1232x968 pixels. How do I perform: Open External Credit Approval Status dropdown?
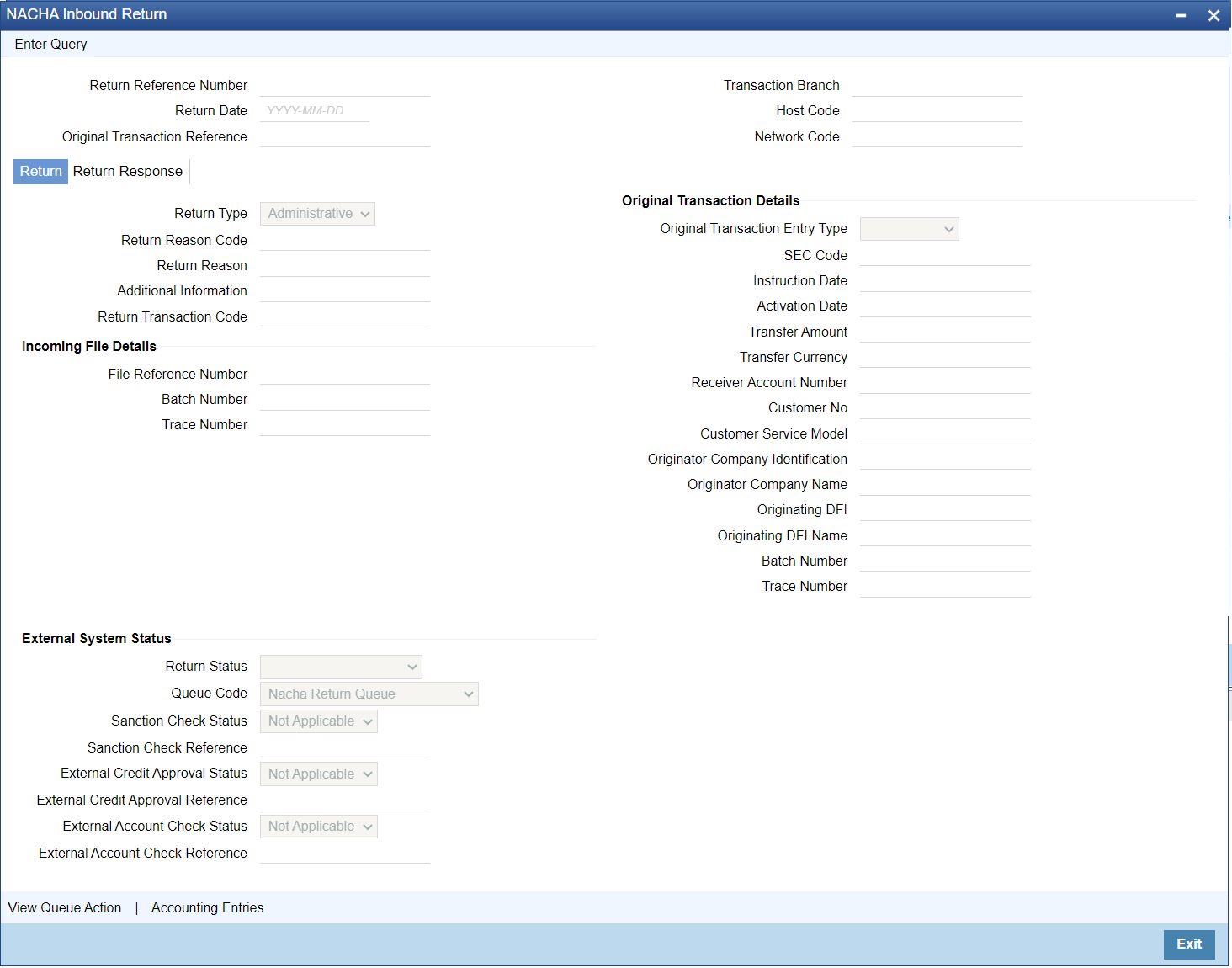click(x=318, y=774)
